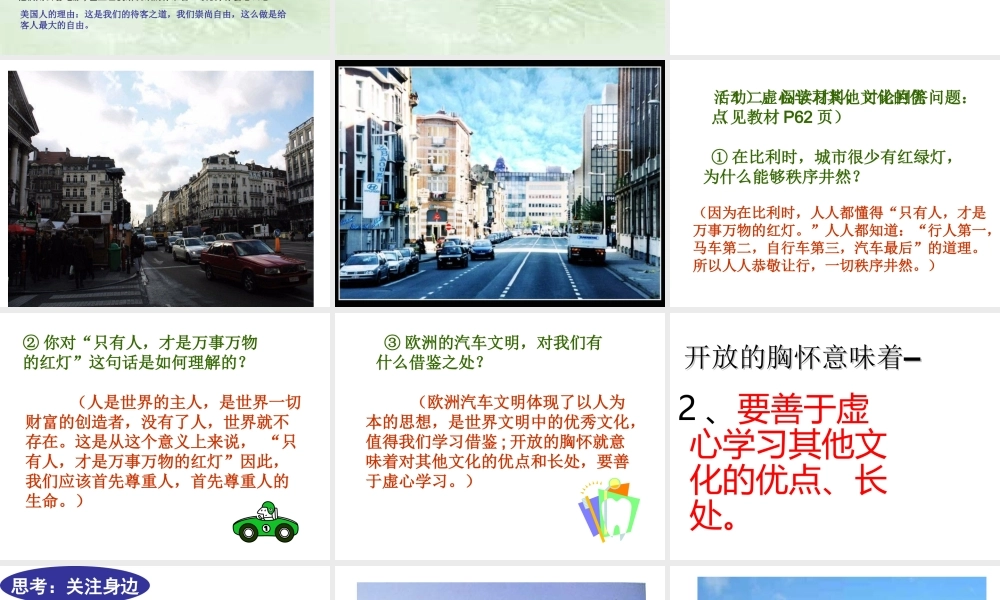Click the line 马车第二，自行车第三，汽车最后
Screen dimensions: 1000x600
click(837, 248)
